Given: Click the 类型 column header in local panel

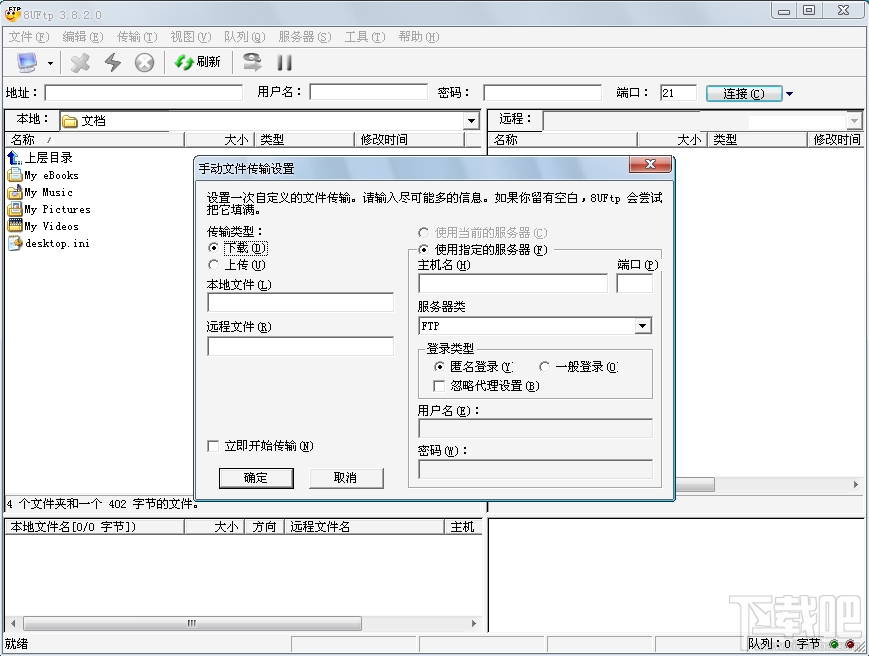Looking at the screenshot, I should [304, 140].
